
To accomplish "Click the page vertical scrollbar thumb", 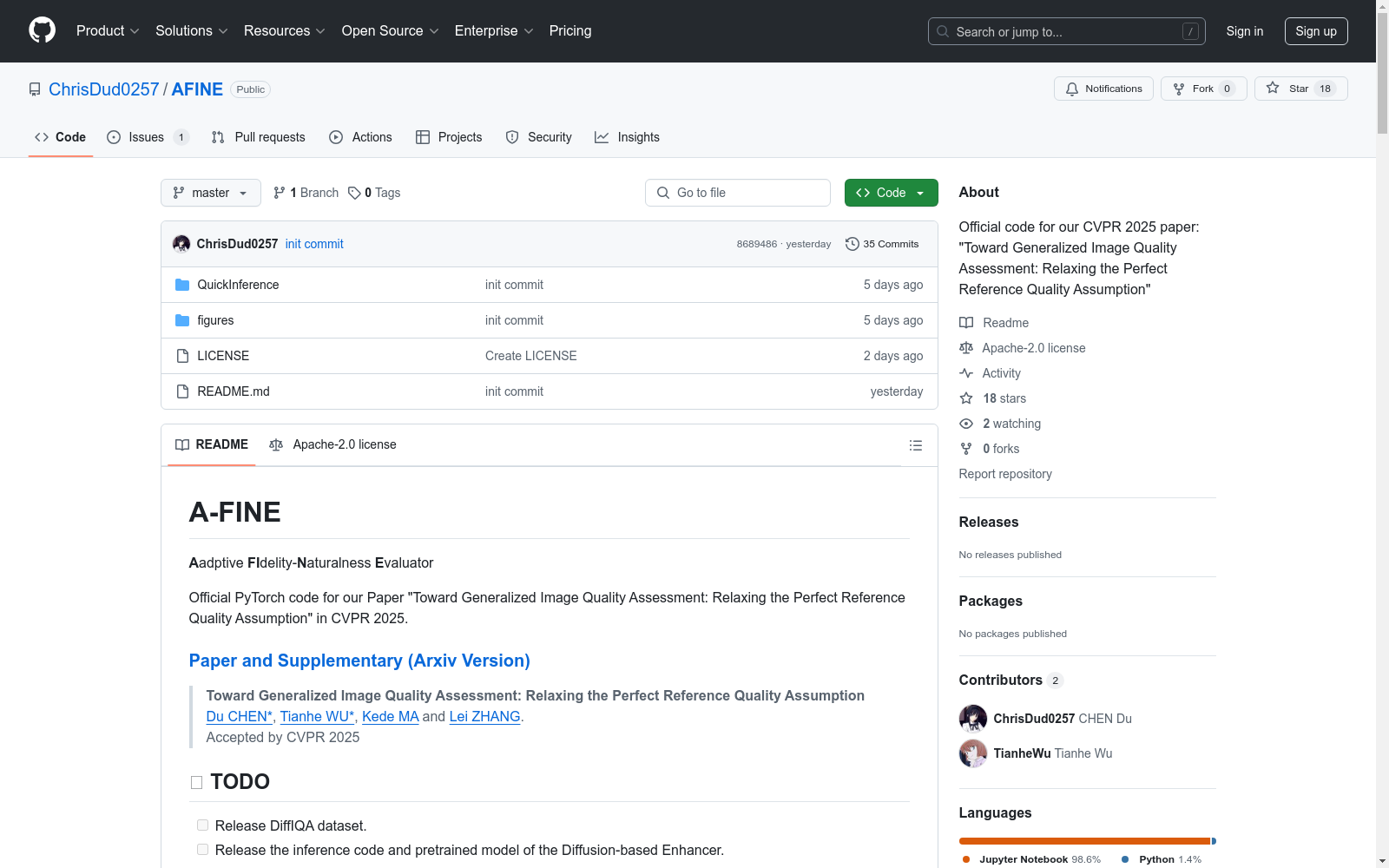I will click(x=1382, y=75).
